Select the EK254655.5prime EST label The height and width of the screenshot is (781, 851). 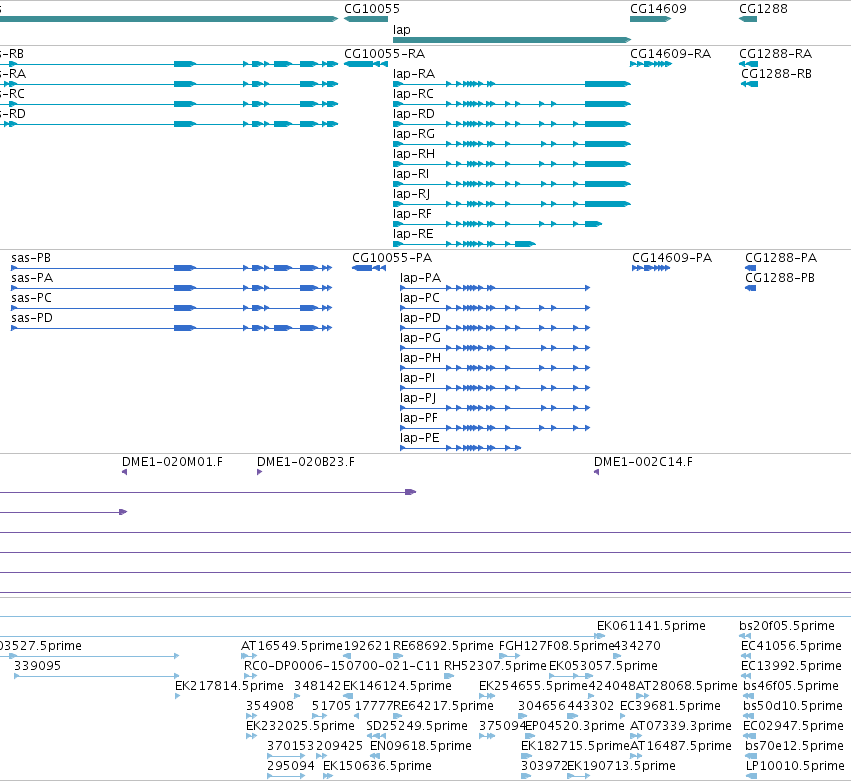click(x=534, y=686)
